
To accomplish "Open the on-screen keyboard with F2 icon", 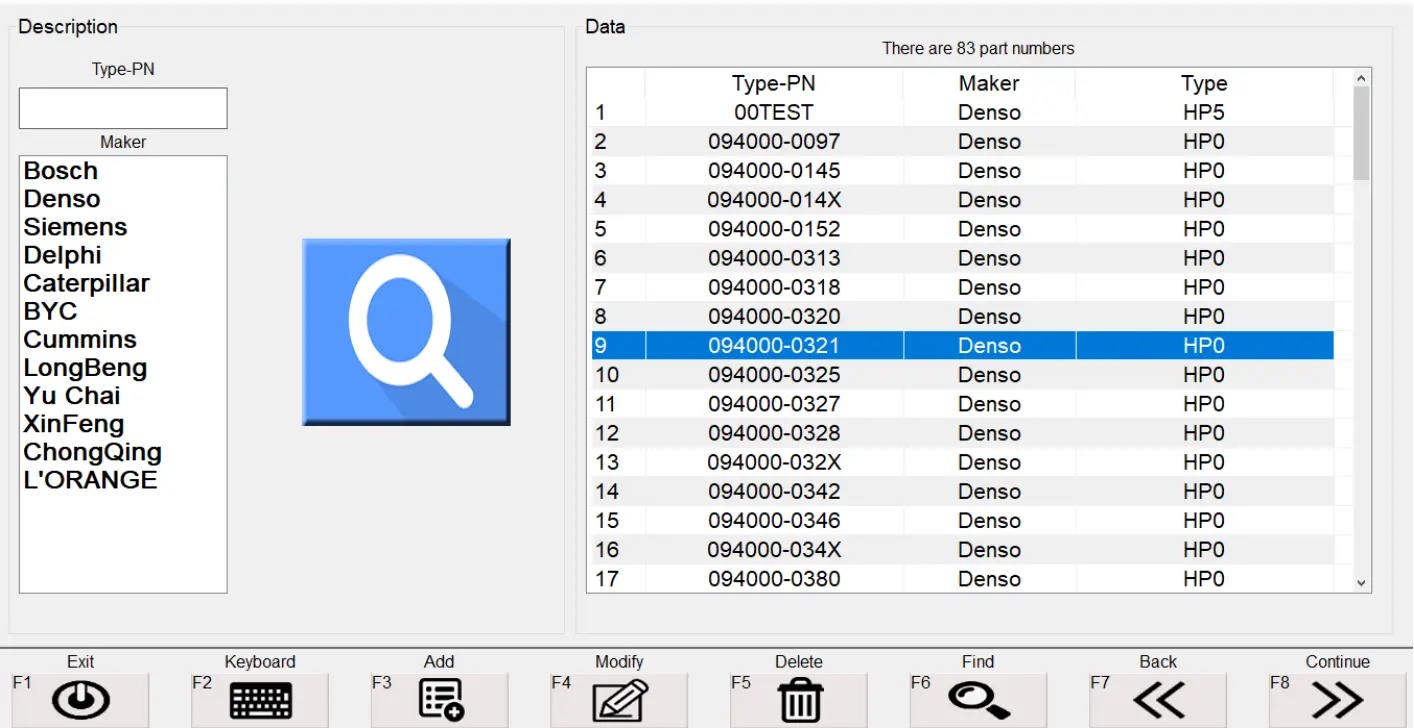I will click(x=261, y=699).
